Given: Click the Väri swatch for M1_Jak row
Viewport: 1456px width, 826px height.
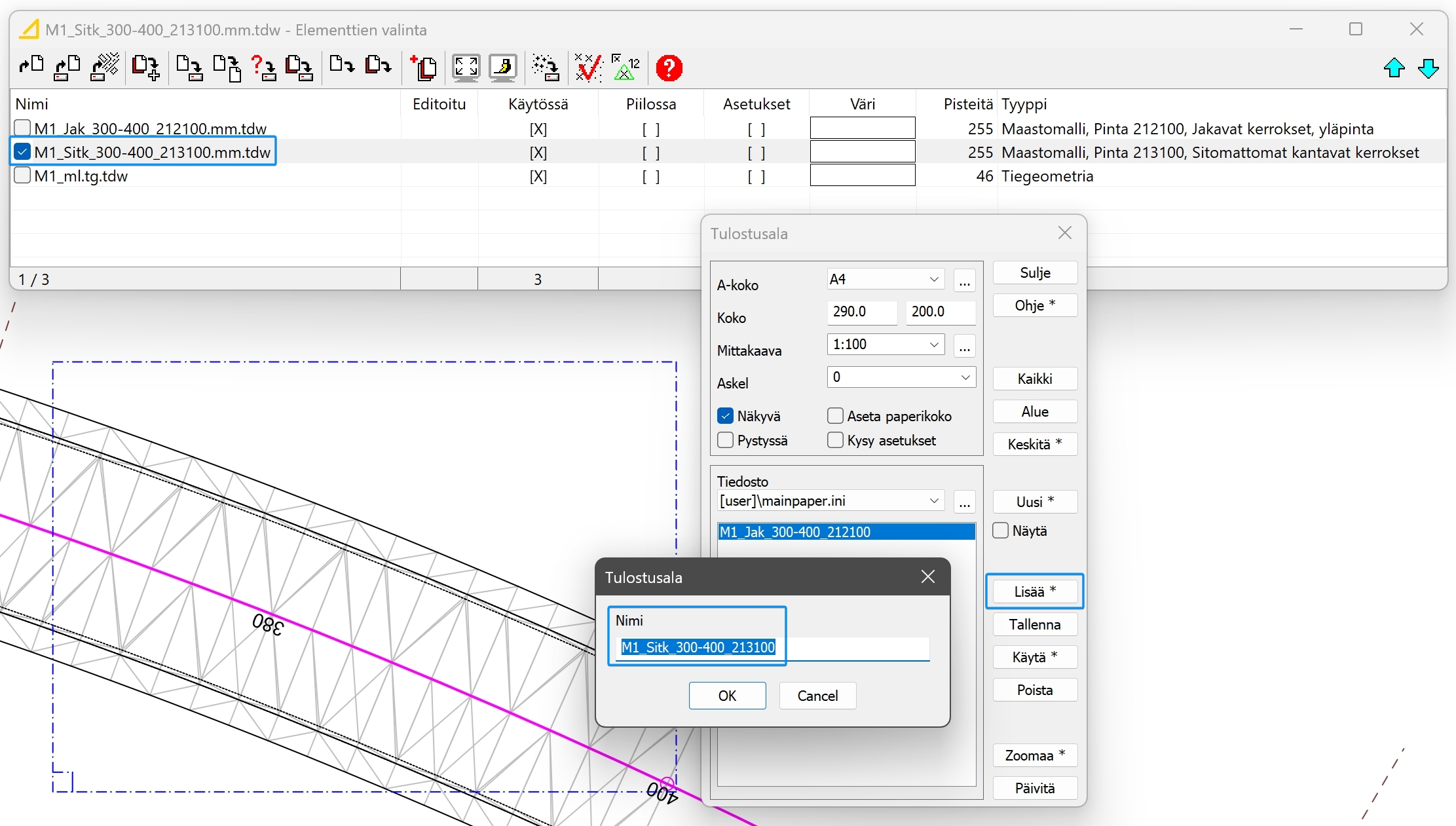Looking at the screenshot, I should (x=863, y=128).
